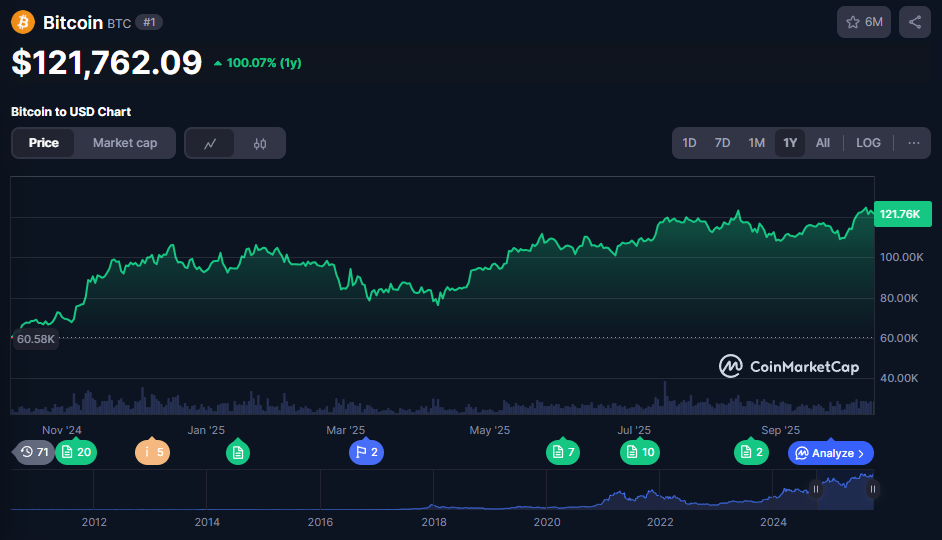Click 2022 on the overview timeline
This screenshot has height=540, width=942.
(x=660, y=522)
